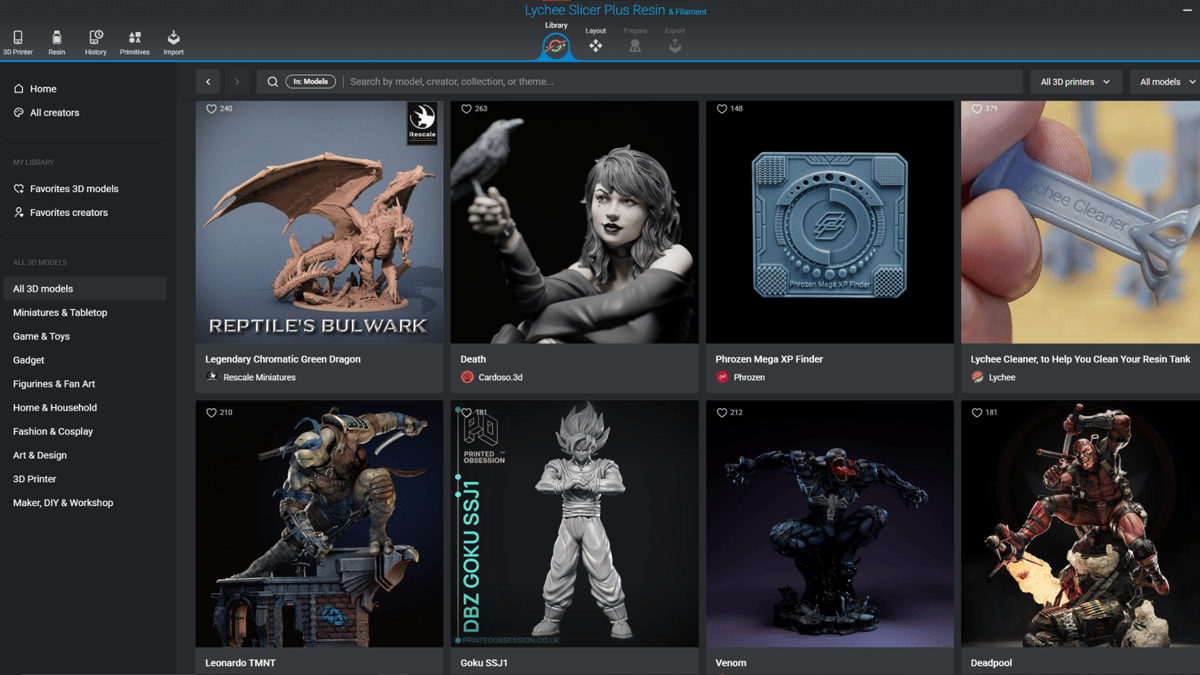Switch to the Layout tab

click(596, 40)
